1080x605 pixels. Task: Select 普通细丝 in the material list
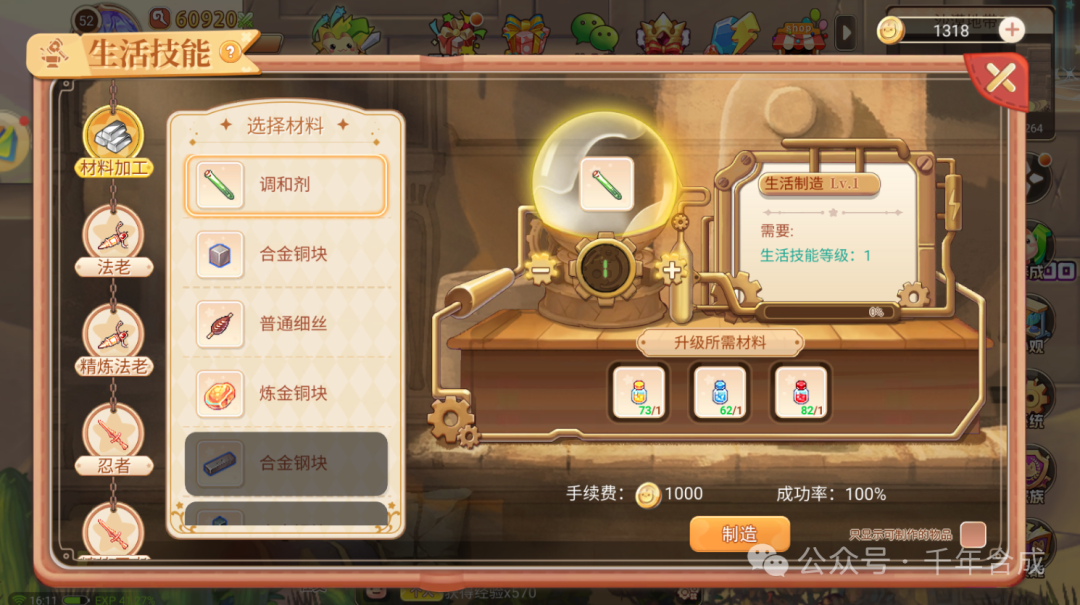(x=286, y=325)
